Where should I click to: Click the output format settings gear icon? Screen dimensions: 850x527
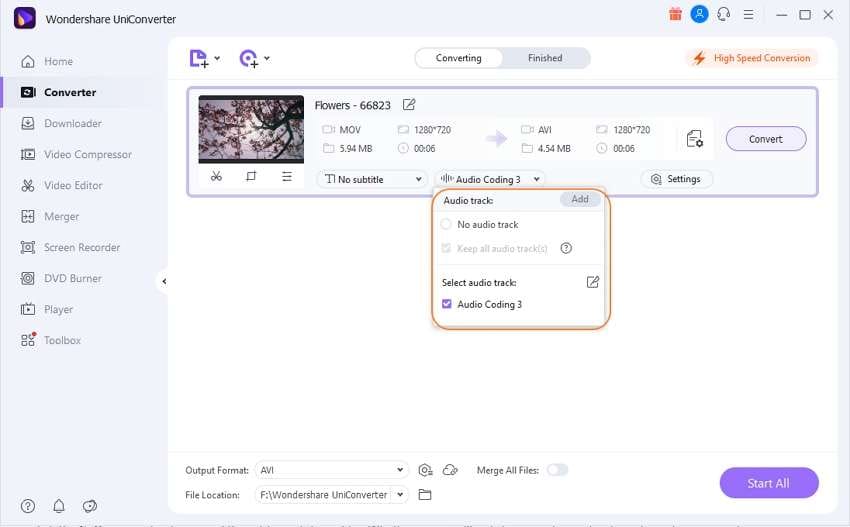click(x=425, y=470)
